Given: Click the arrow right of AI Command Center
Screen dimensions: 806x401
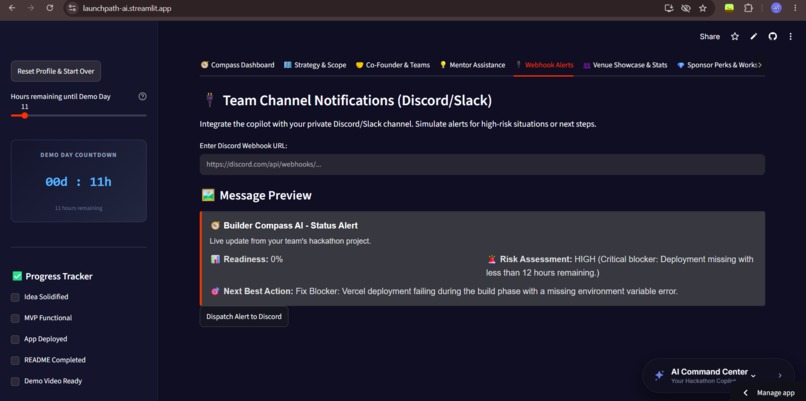Looking at the screenshot, I should (780, 375).
